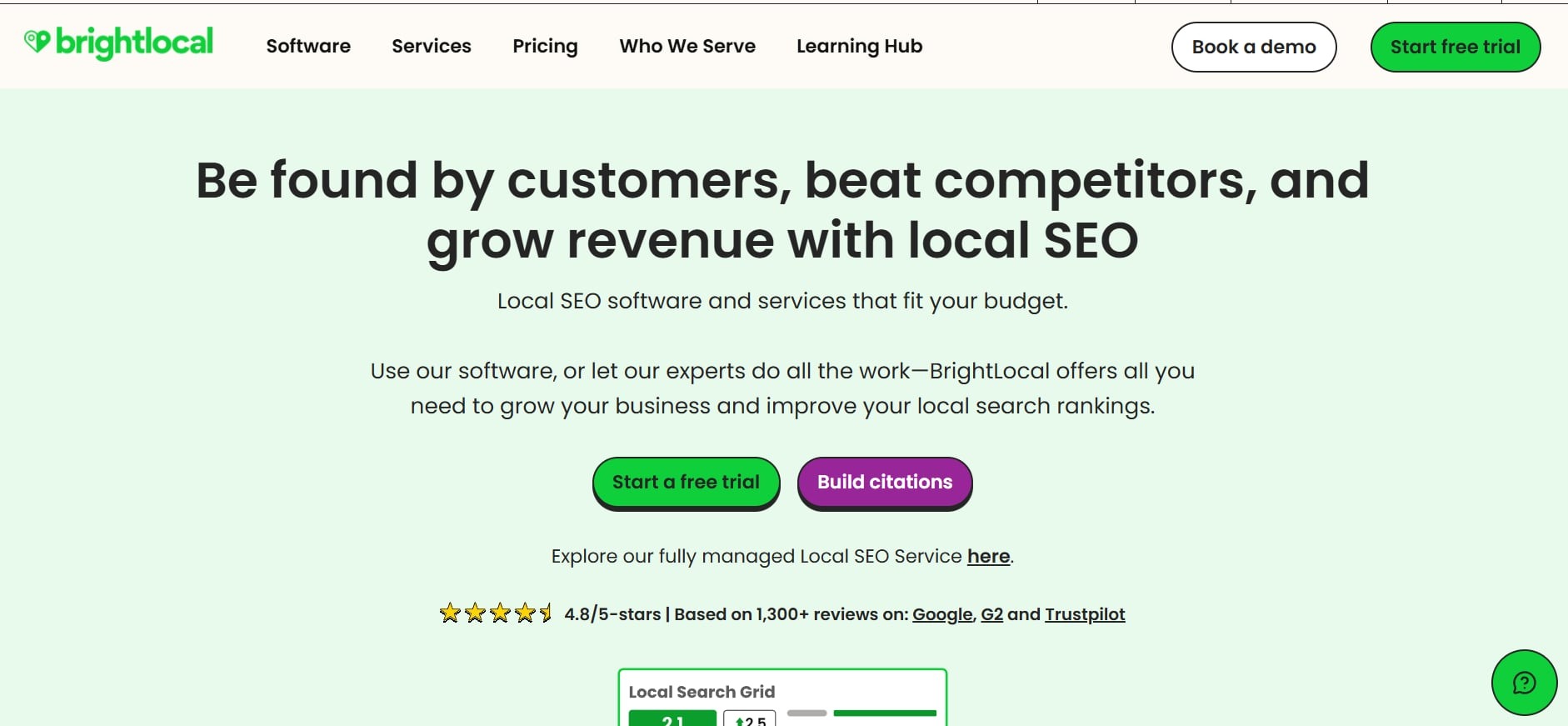This screenshot has height=726, width=1568.
Task: Click the star rating icons
Action: pos(496,613)
